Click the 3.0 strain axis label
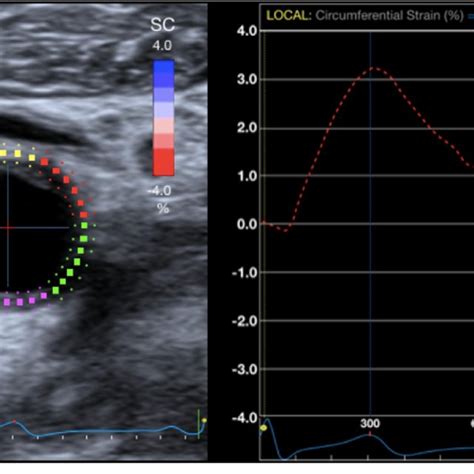This screenshot has height=474, width=474. click(x=247, y=79)
